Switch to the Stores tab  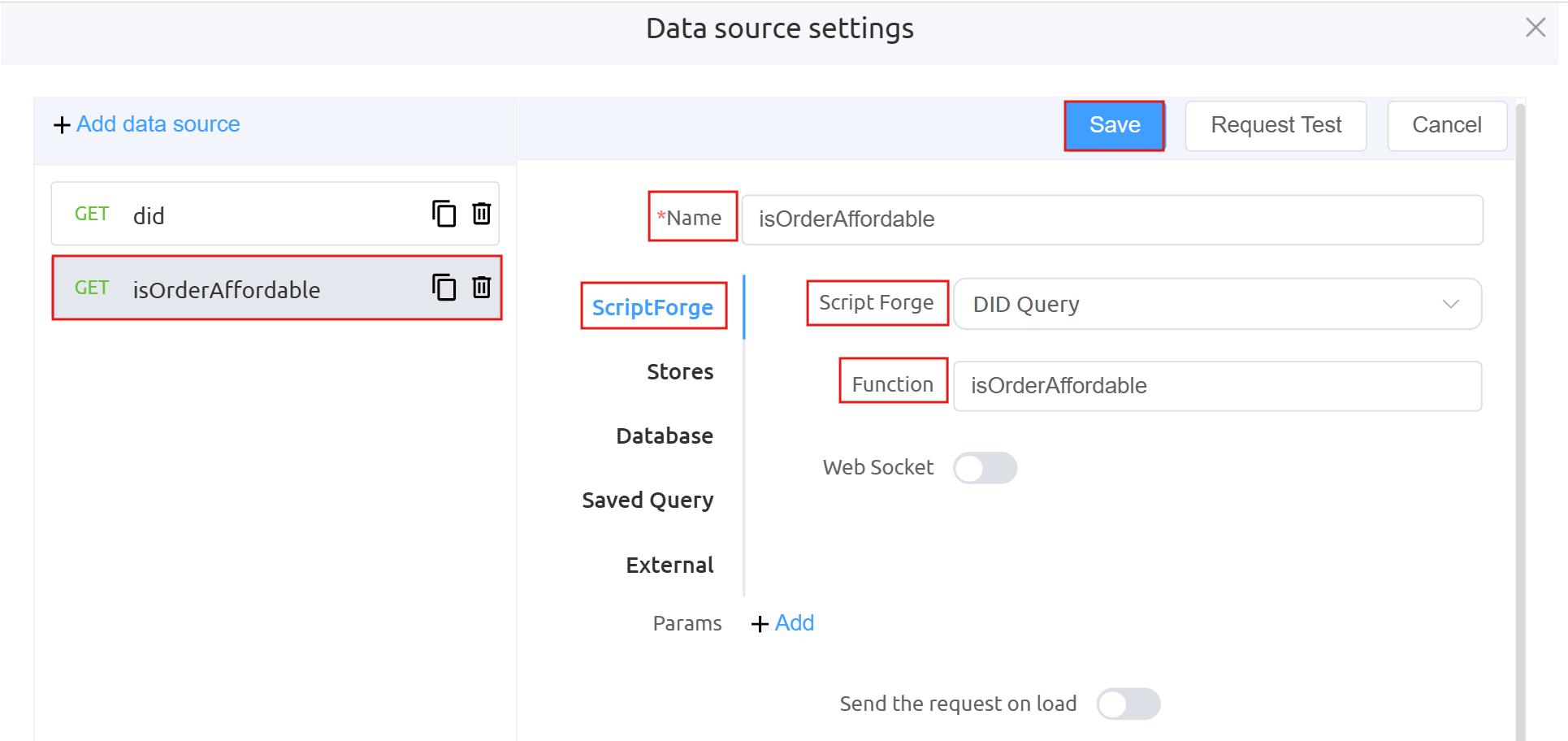pyautogui.click(x=679, y=372)
